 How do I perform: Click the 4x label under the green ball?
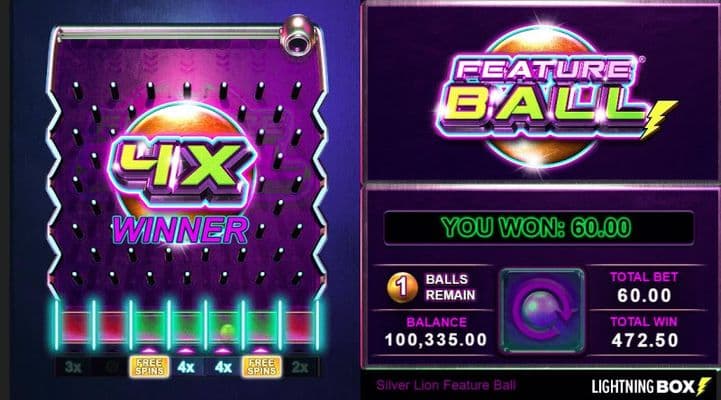tap(223, 367)
